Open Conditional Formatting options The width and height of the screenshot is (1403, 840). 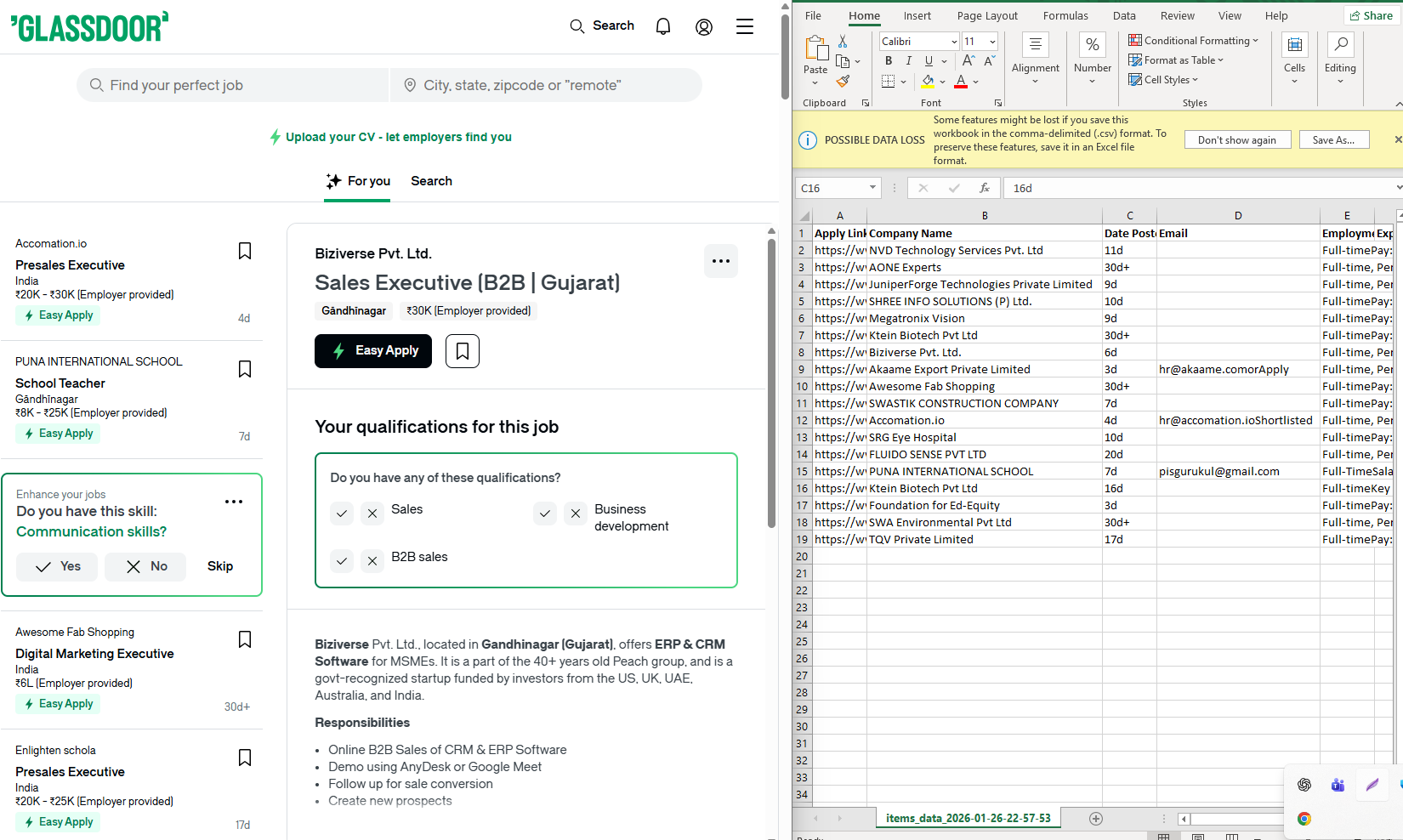click(x=1194, y=40)
